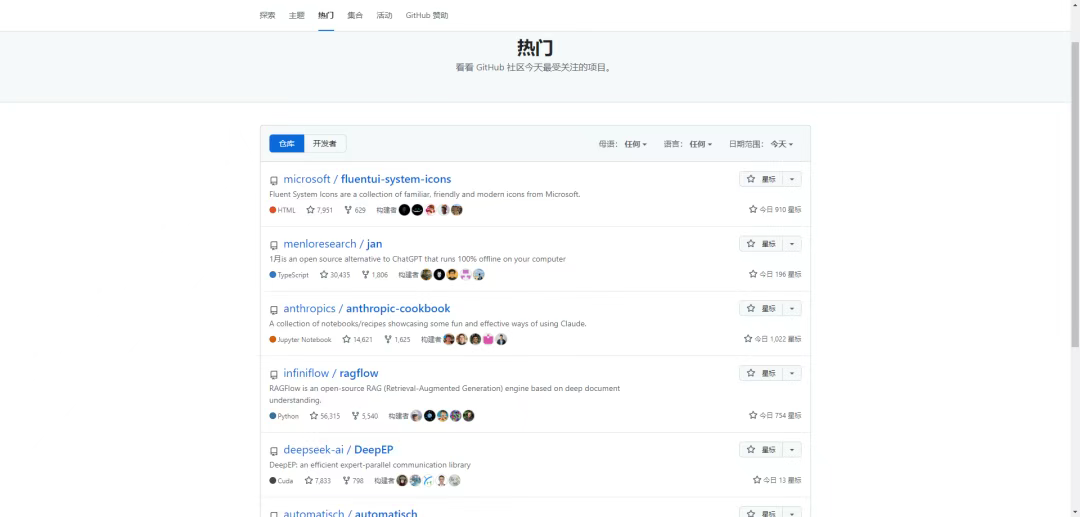The image size is (1080, 517).
Task: Click last contributor avatar of fluentui-system-icons
Action: (x=457, y=210)
